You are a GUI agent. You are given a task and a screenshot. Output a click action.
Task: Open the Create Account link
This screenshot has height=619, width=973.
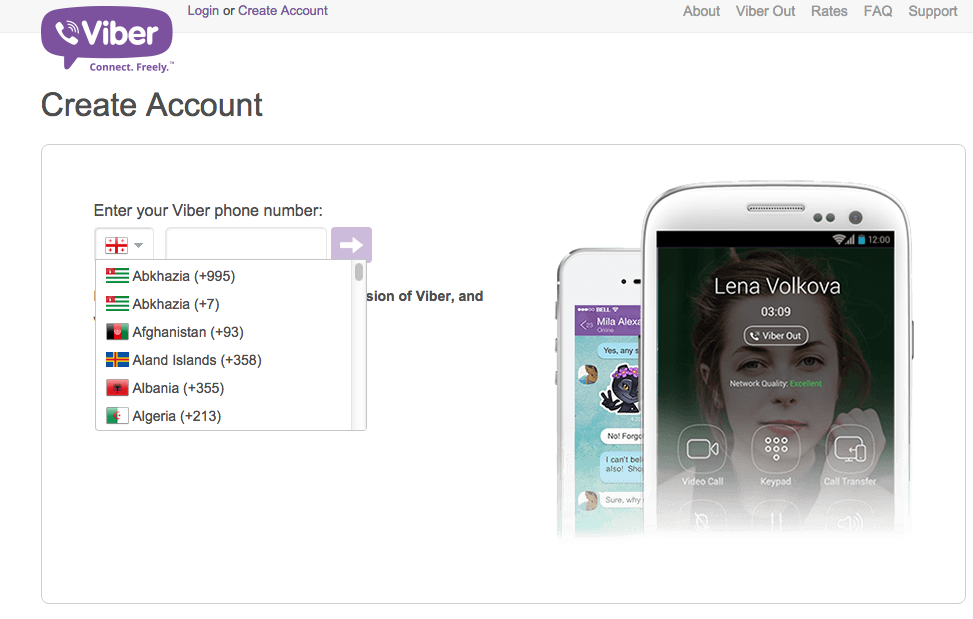[x=283, y=11]
